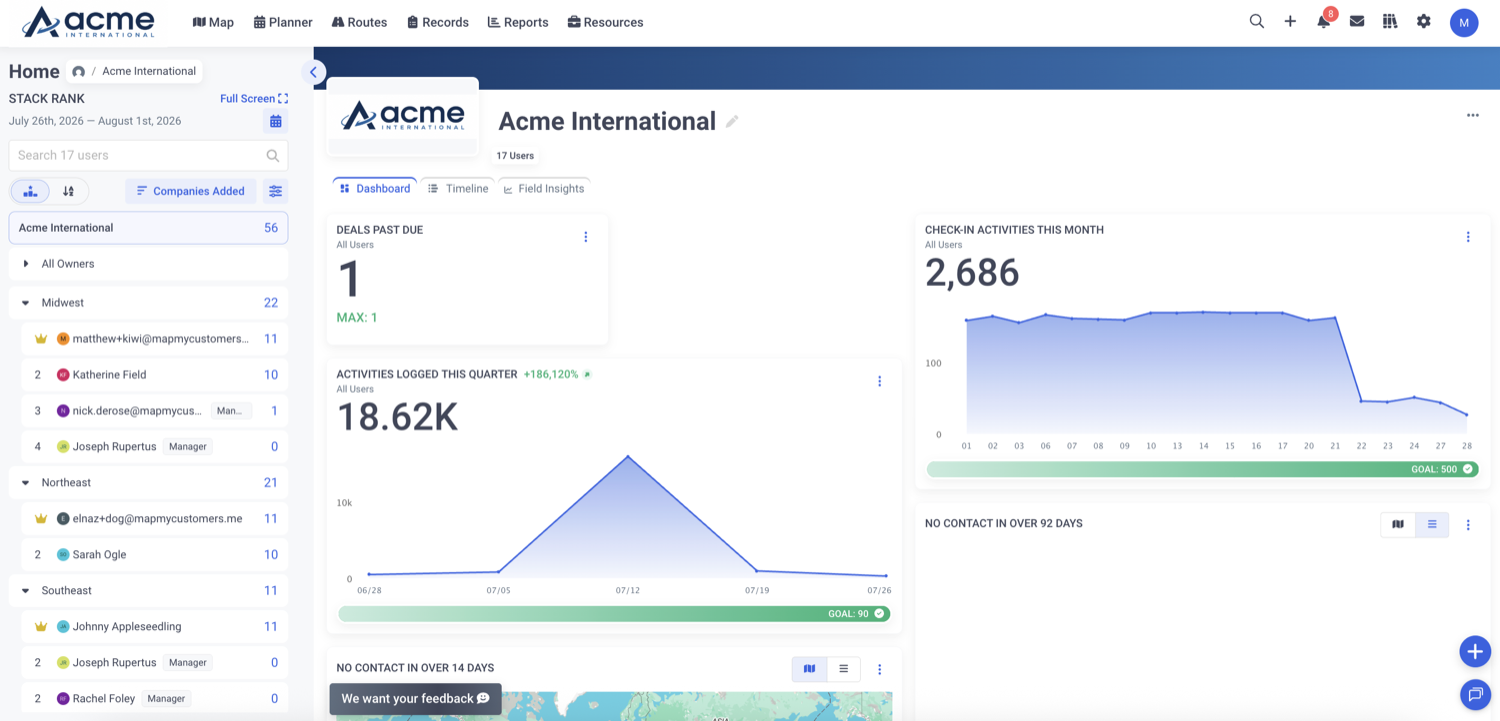
Task: Focus the Search 17 users field
Action: [148, 155]
